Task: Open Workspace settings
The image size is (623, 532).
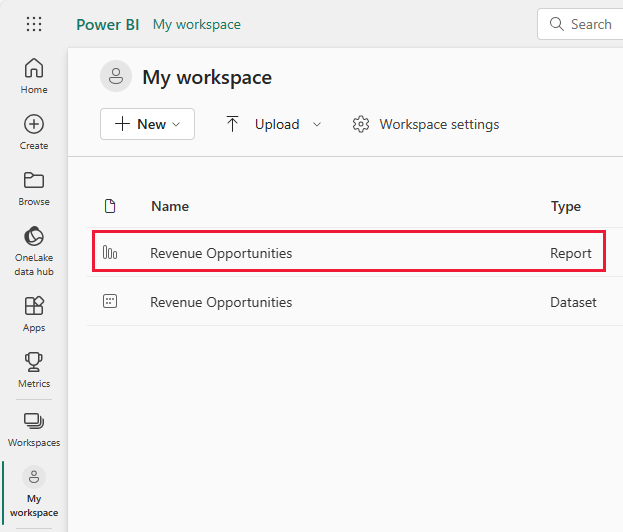Action: point(426,124)
